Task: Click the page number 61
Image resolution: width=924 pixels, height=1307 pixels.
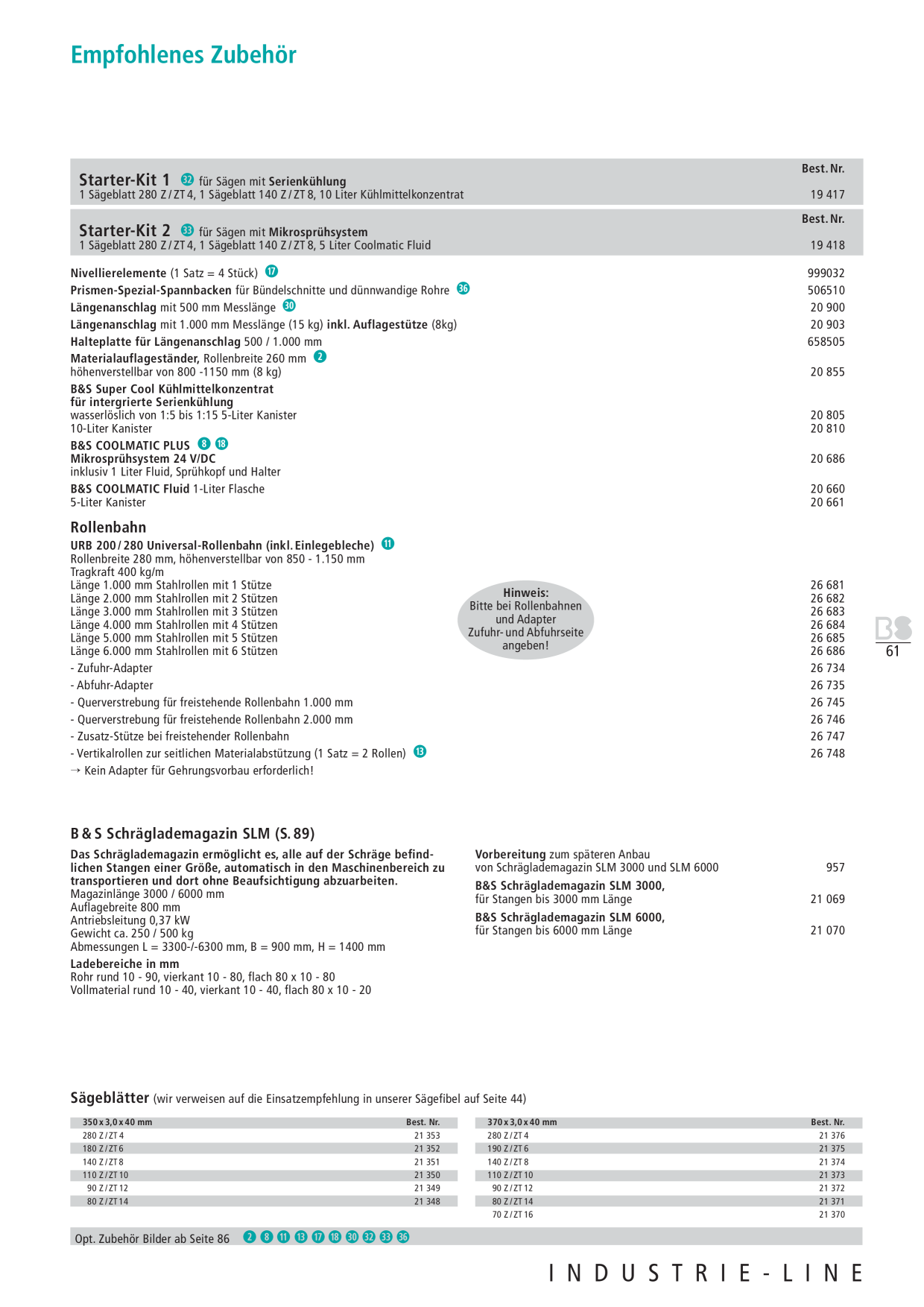Action: pos(893,652)
